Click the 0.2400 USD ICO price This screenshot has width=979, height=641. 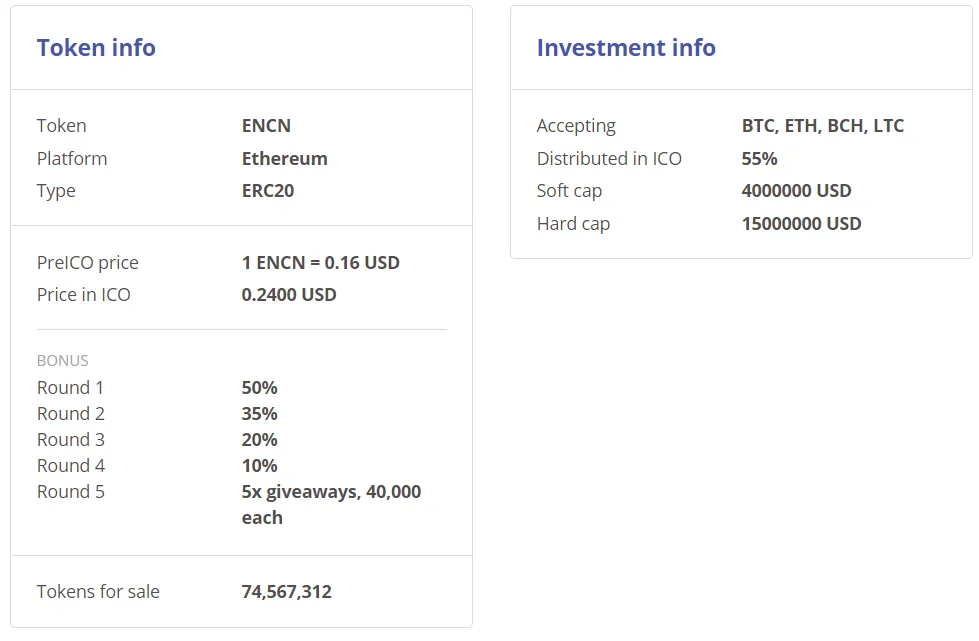click(289, 295)
